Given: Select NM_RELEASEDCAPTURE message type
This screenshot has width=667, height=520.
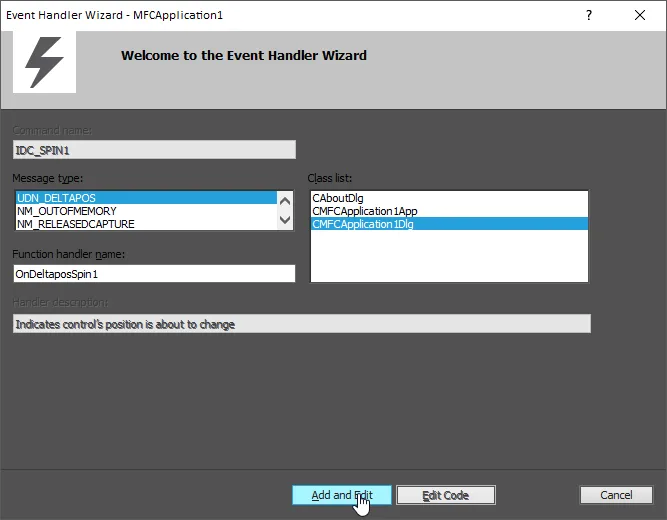Looking at the screenshot, I should 146,224.
